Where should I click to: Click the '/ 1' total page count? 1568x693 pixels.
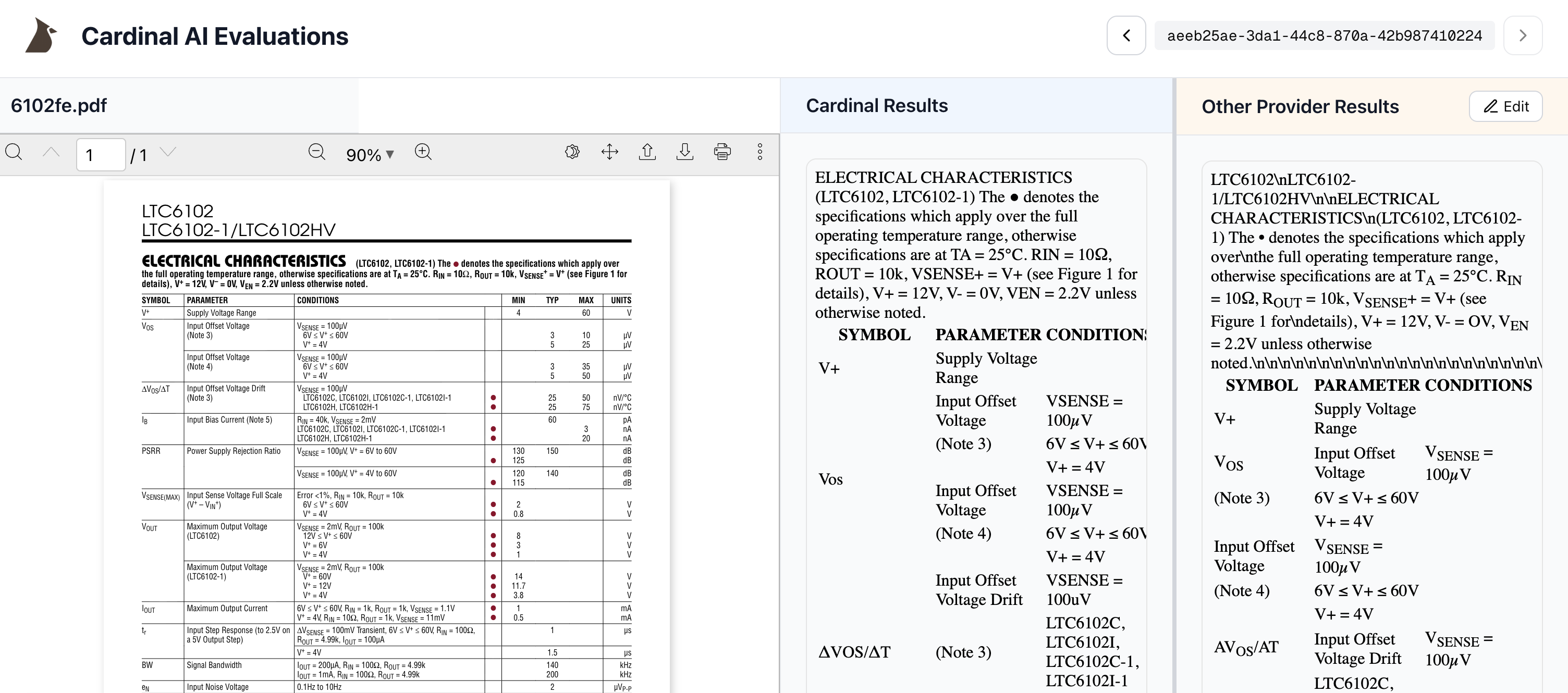click(x=139, y=155)
